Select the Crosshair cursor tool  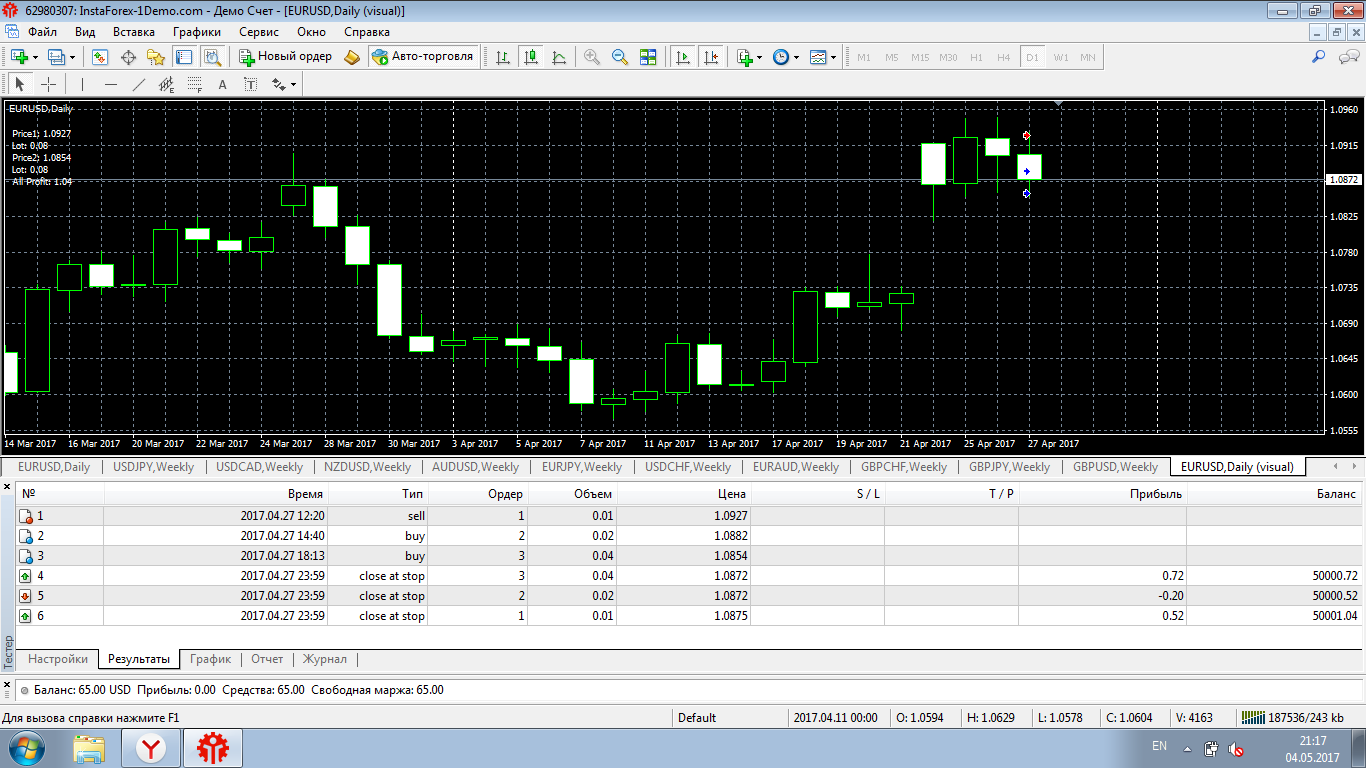[48, 85]
